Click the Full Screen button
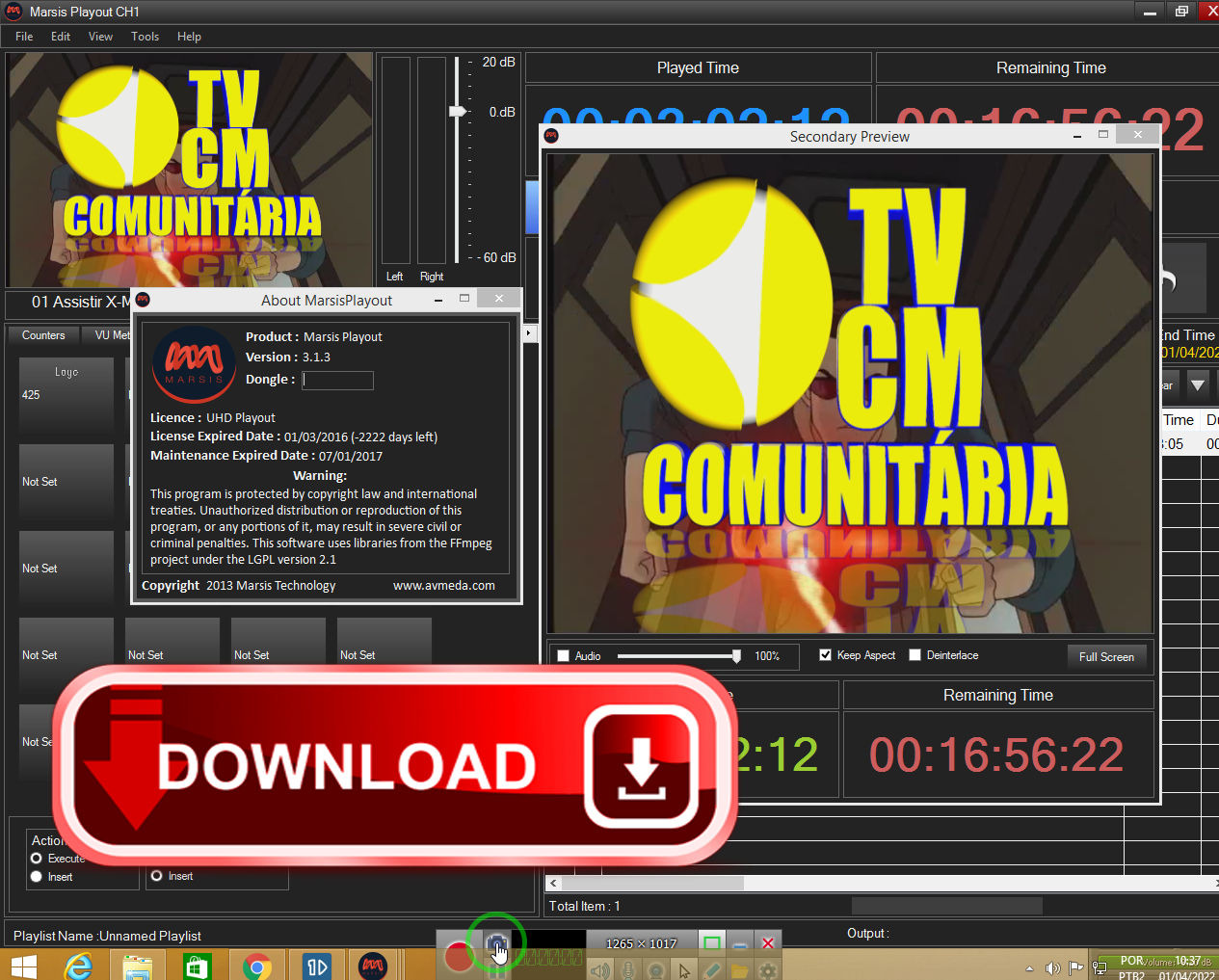The image size is (1219, 980). pyautogui.click(x=1106, y=657)
